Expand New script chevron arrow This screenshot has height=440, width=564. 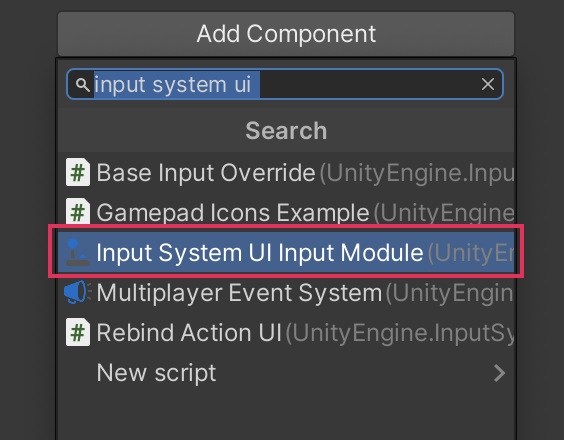[x=500, y=373]
